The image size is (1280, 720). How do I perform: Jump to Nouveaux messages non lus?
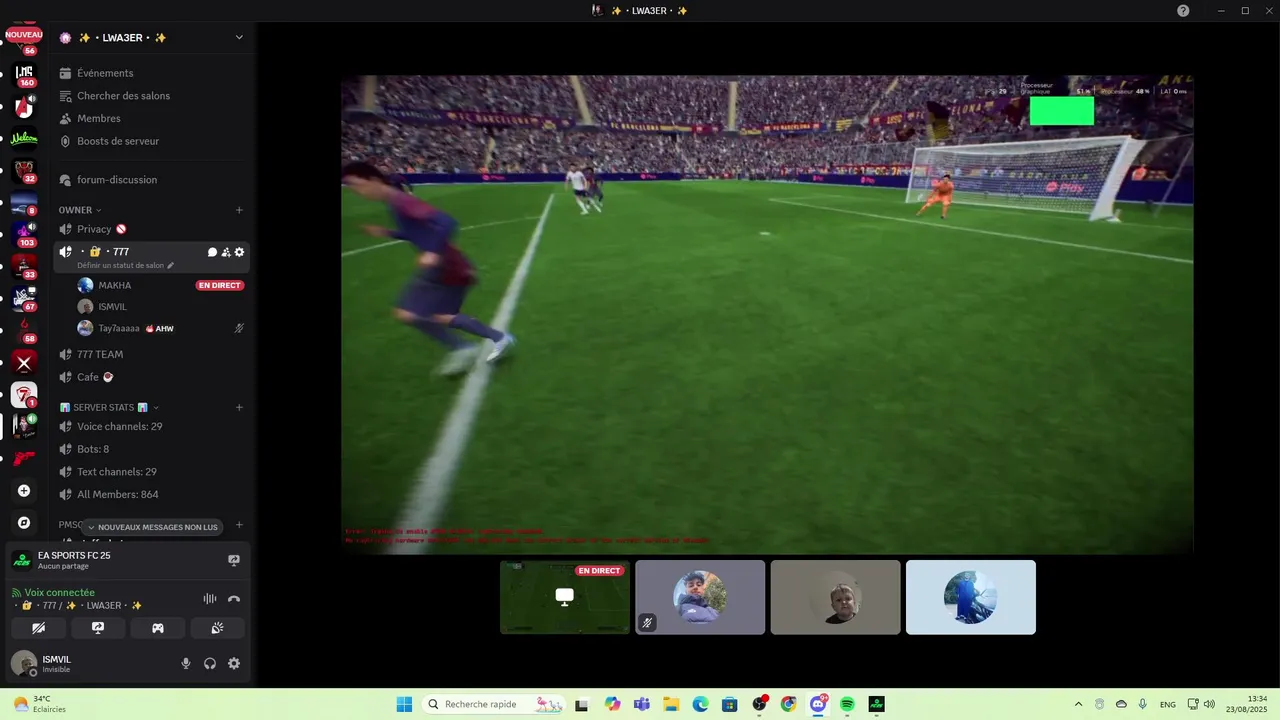(x=151, y=527)
